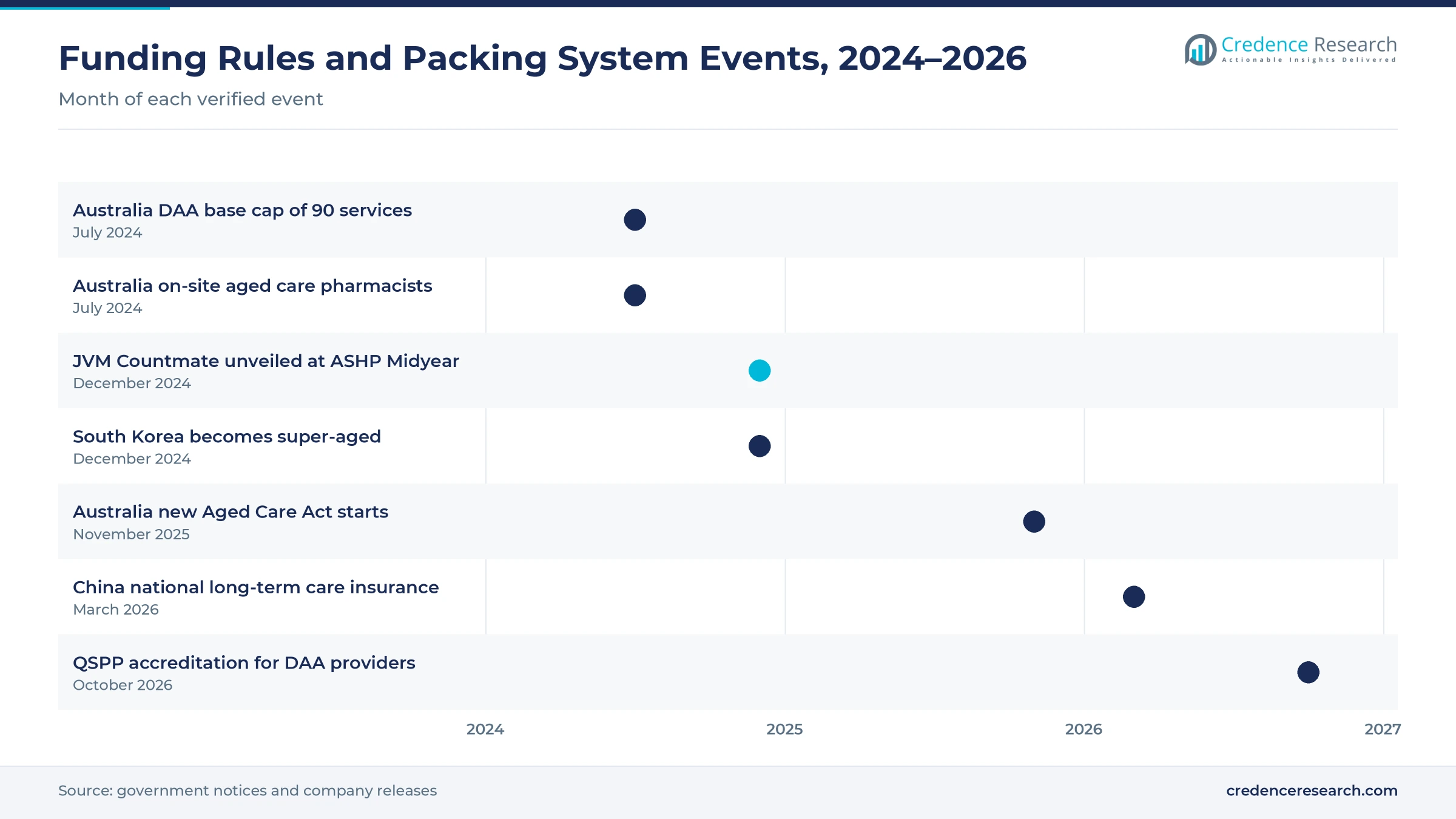Click the 2026 axis label
1456x819 pixels.
[1084, 729]
